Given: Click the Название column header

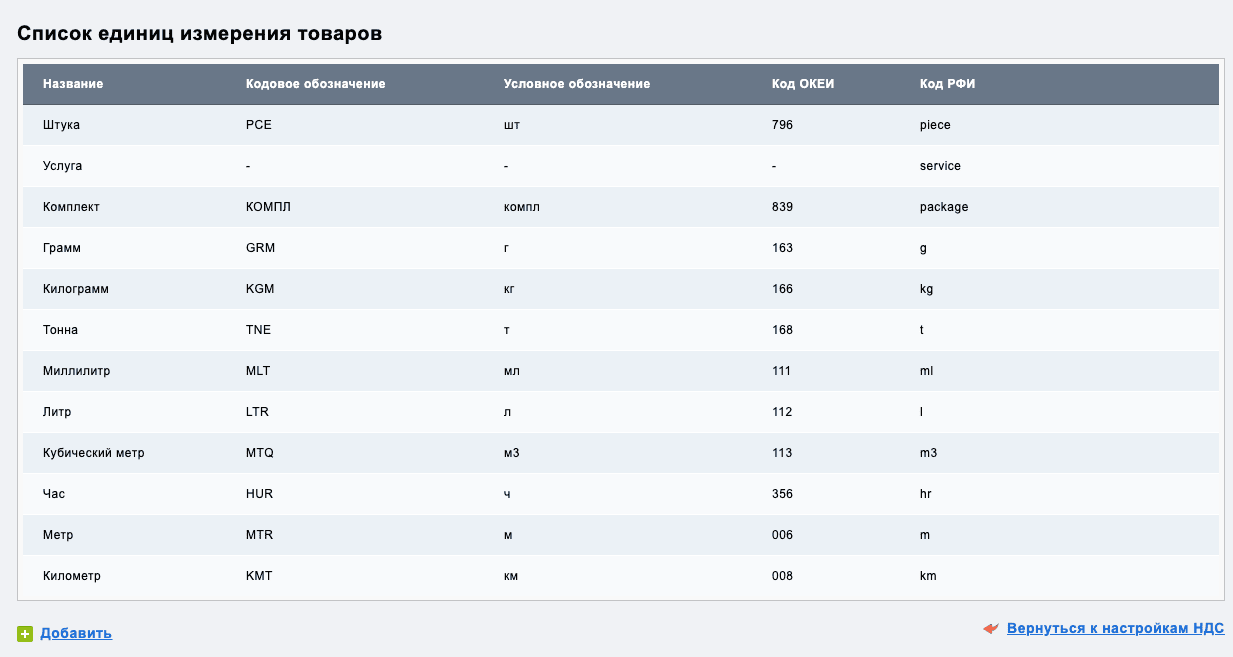Looking at the screenshot, I should coord(73,84).
